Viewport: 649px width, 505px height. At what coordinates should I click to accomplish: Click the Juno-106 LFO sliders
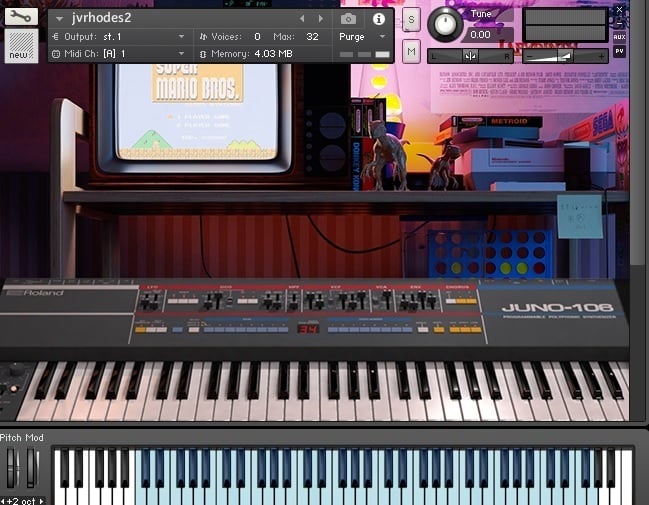[149, 301]
